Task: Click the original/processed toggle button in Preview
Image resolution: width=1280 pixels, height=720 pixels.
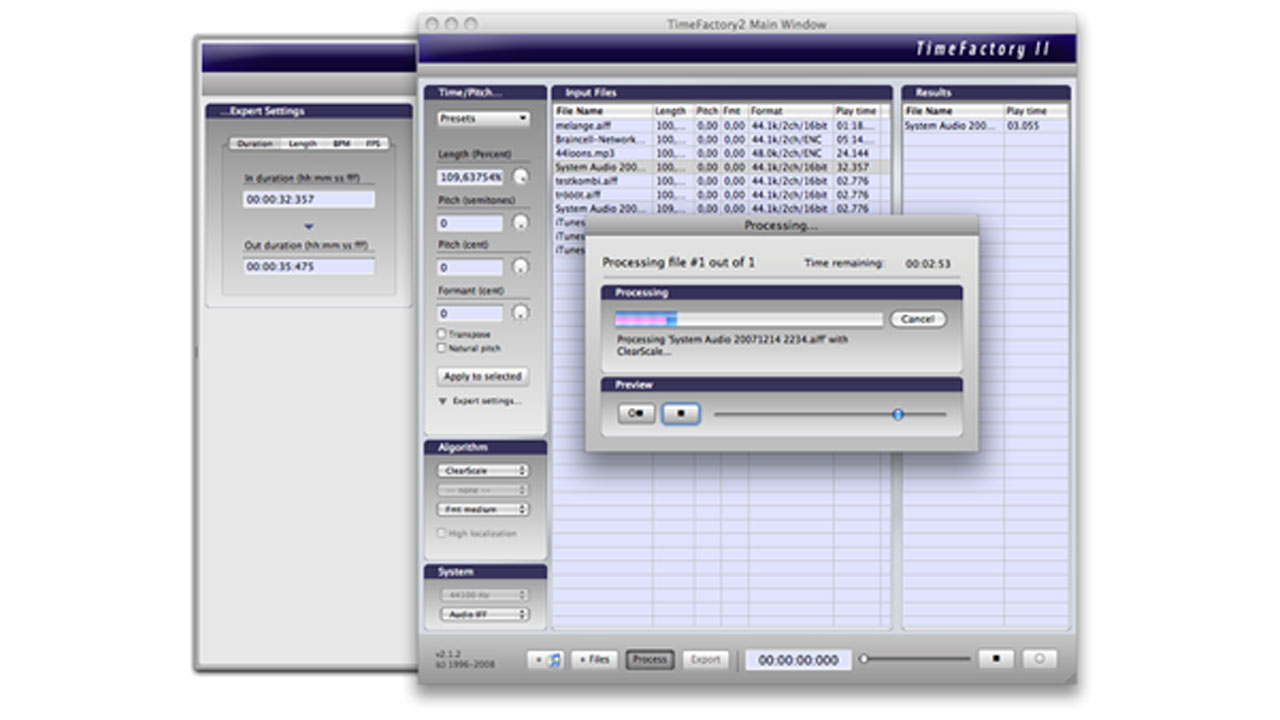Action: 636,413
